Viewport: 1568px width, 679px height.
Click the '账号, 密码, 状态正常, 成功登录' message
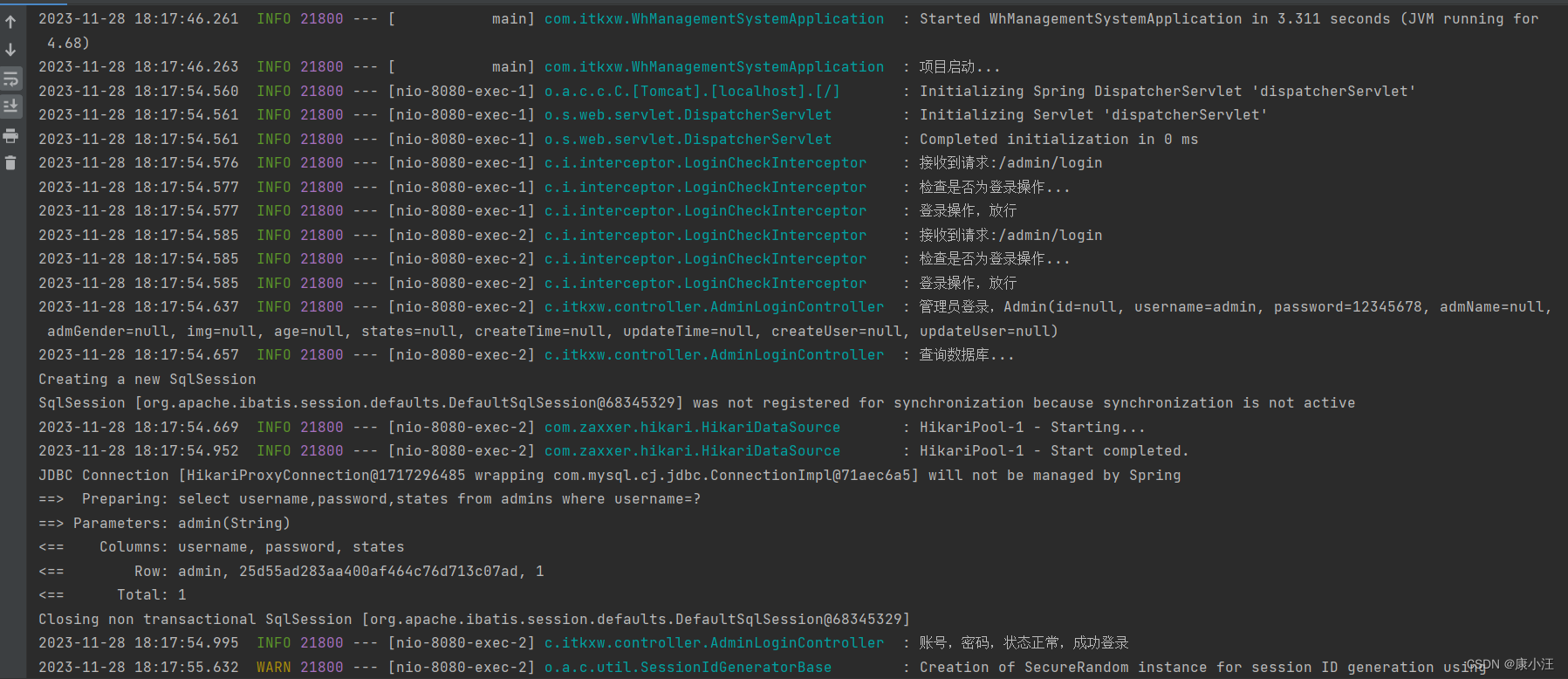1024,642
